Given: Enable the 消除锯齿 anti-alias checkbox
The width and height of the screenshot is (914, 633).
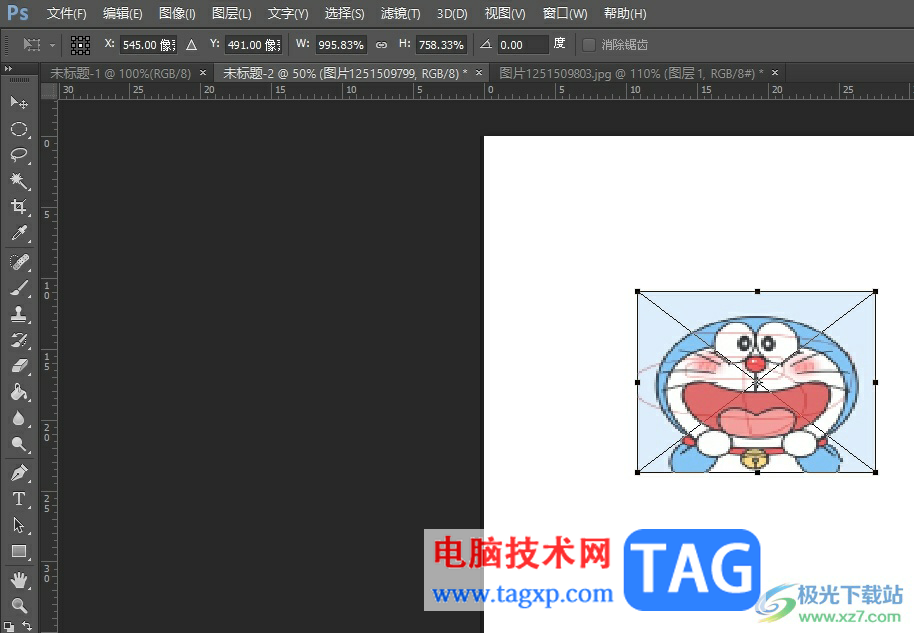Looking at the screenshot, I should coord(589,45).
